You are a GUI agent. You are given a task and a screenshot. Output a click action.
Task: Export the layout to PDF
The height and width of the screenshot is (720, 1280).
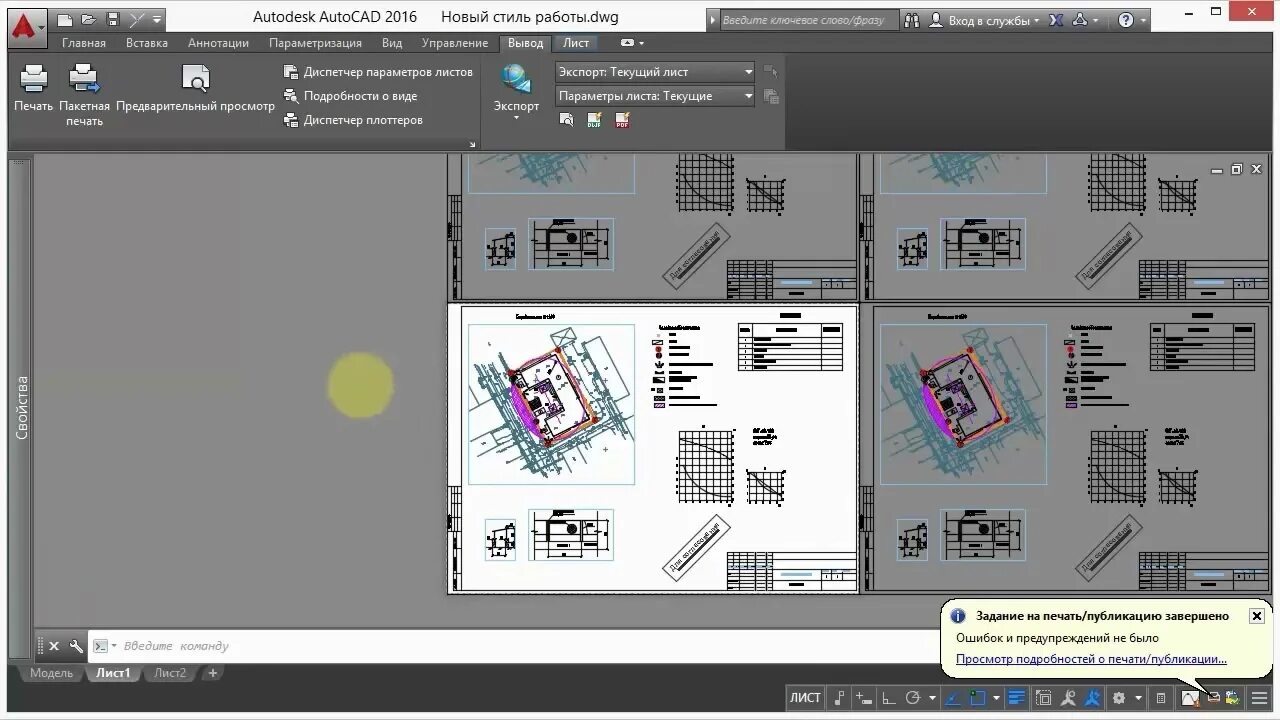tap(621, 119)
